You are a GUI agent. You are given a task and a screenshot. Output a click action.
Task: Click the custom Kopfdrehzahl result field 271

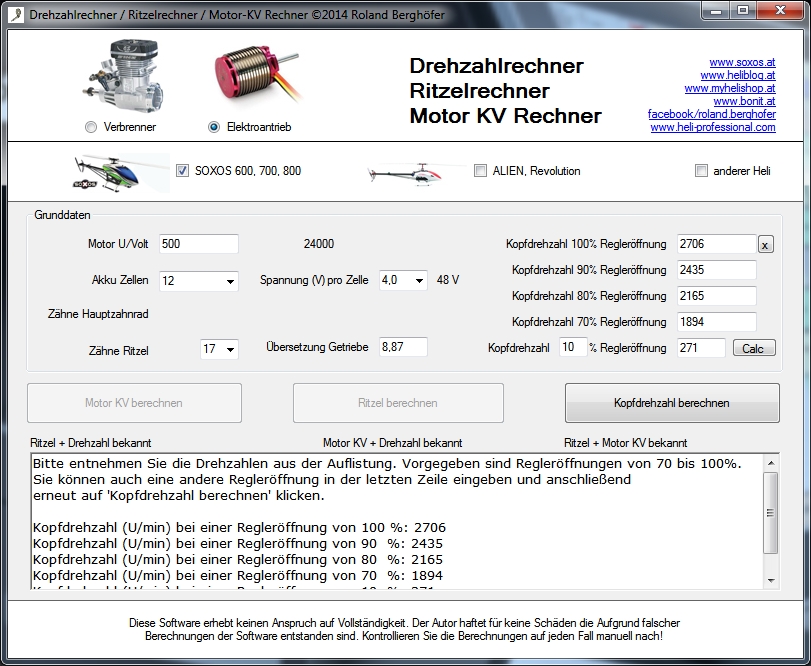coord(701,347)
